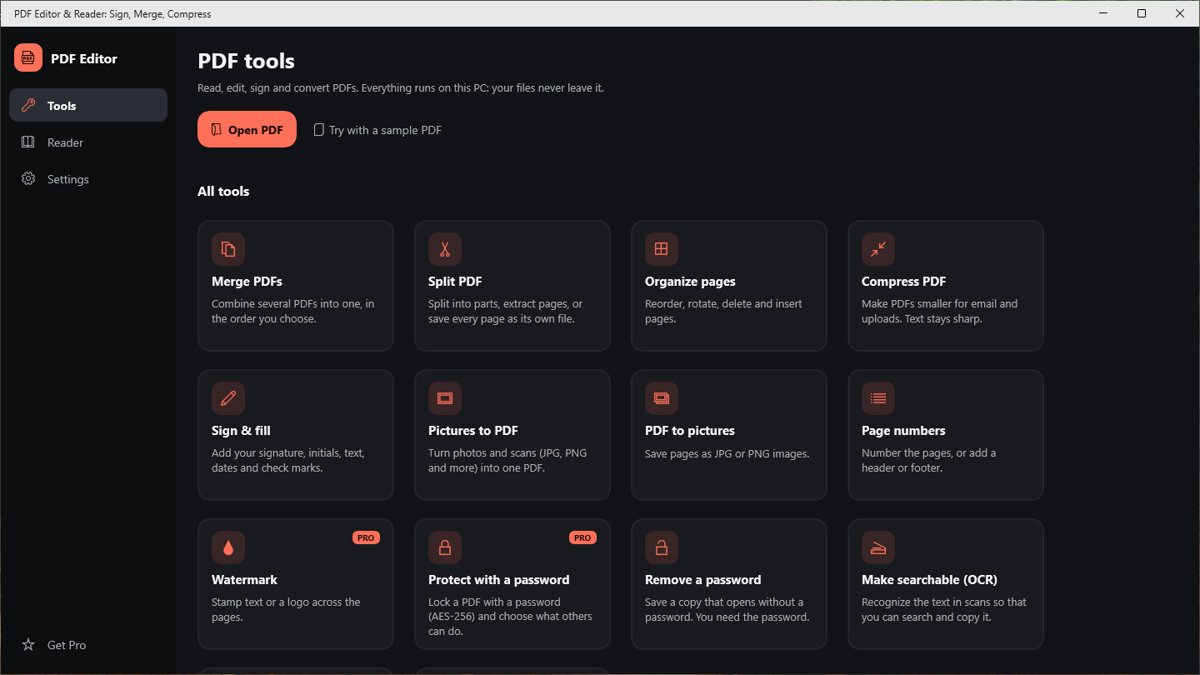Click the Compress PDF title text
1200x675 pixels.
tap(904, 282)
